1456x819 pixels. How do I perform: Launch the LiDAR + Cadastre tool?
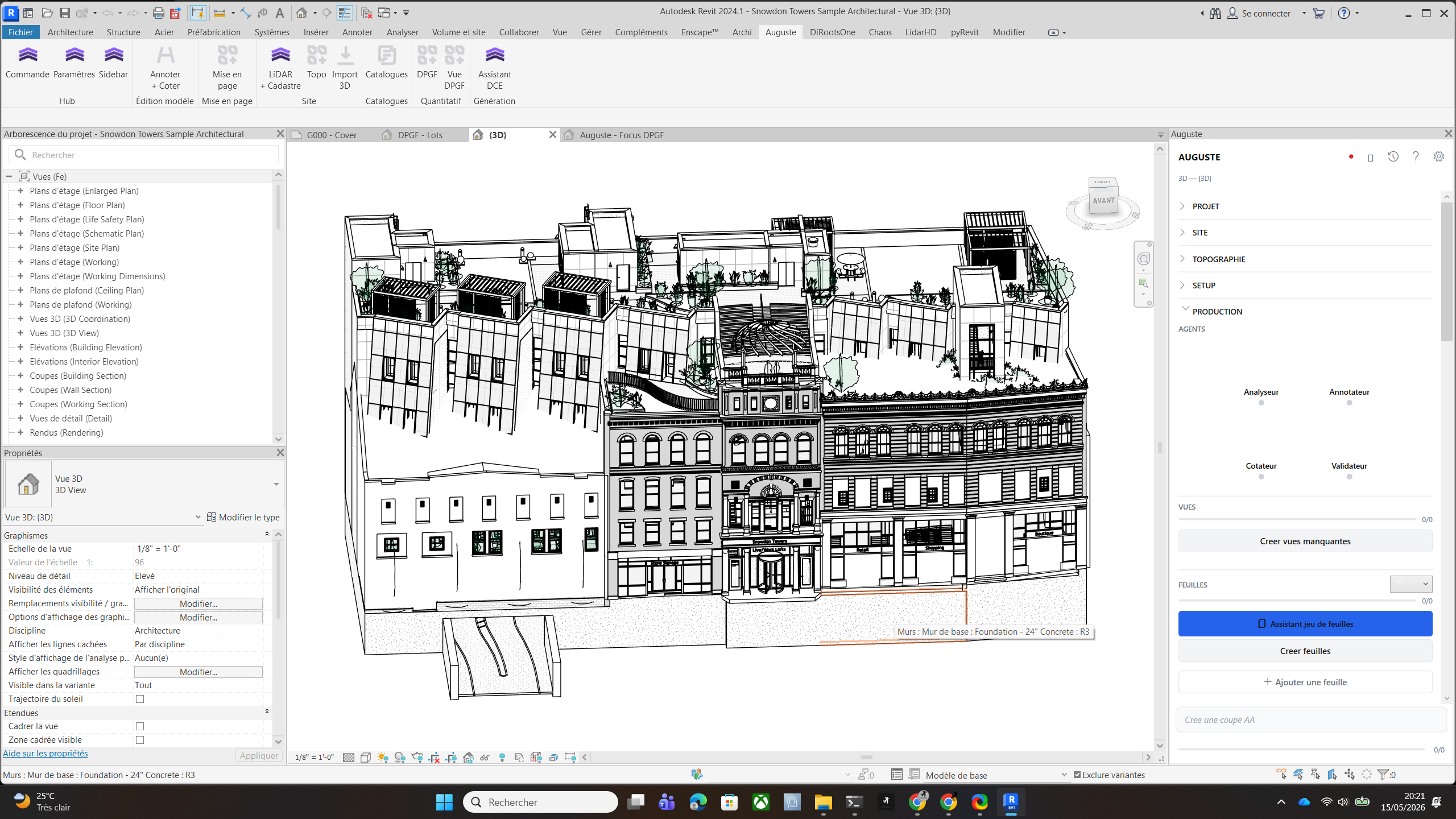pyautogui.click(x=280, y=68)
